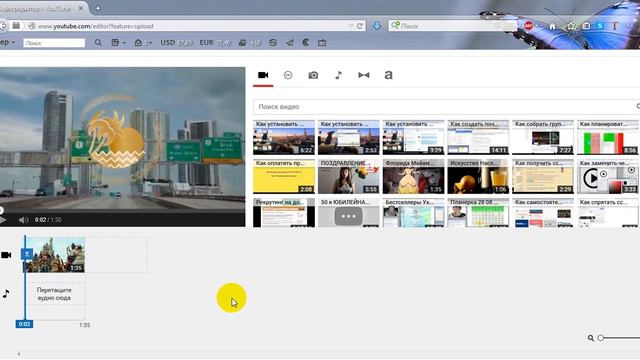This screenshot has height=360, width=640.
Task: Click the magnifier icon on second toolbar
Action: click(98, 42)
